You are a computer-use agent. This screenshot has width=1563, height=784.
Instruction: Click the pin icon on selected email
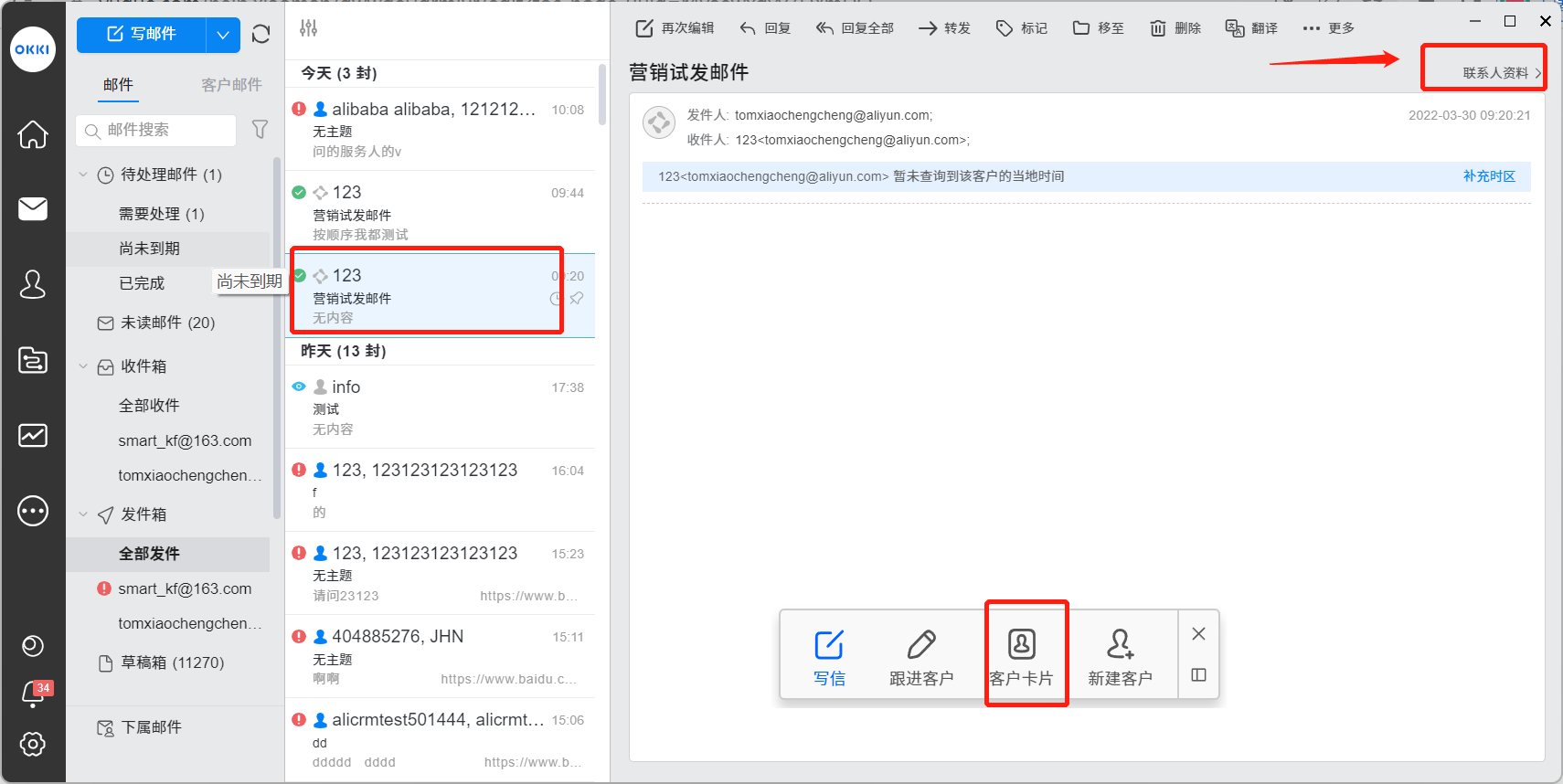(577, 299)
